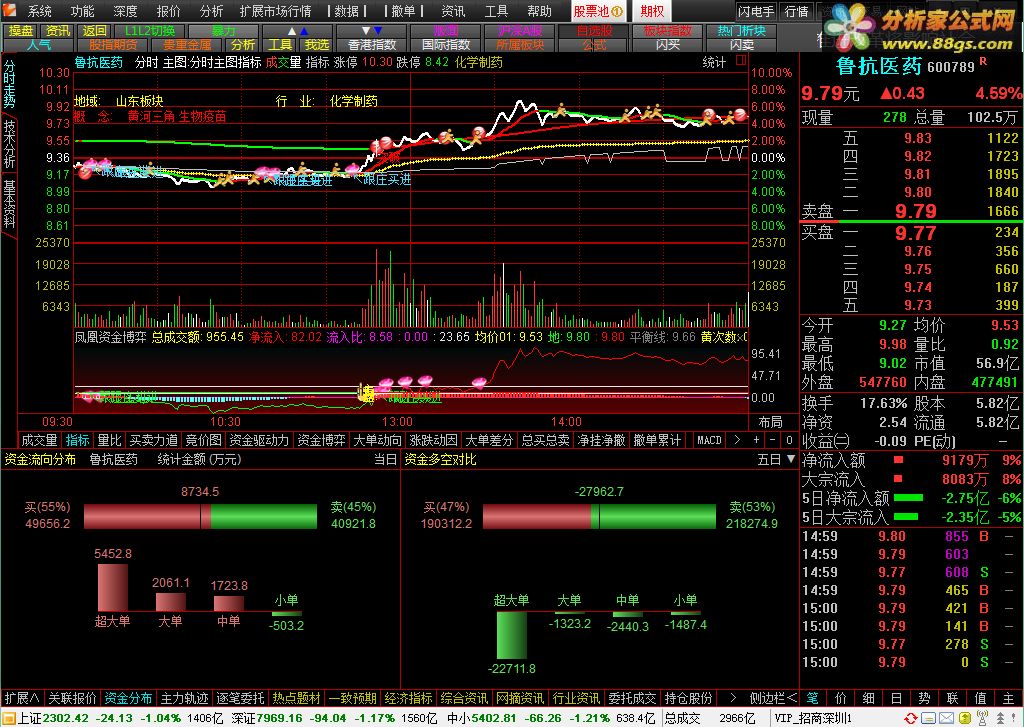Click the 超大单 red bar valued 5452.8

click(x=113, y=587)
